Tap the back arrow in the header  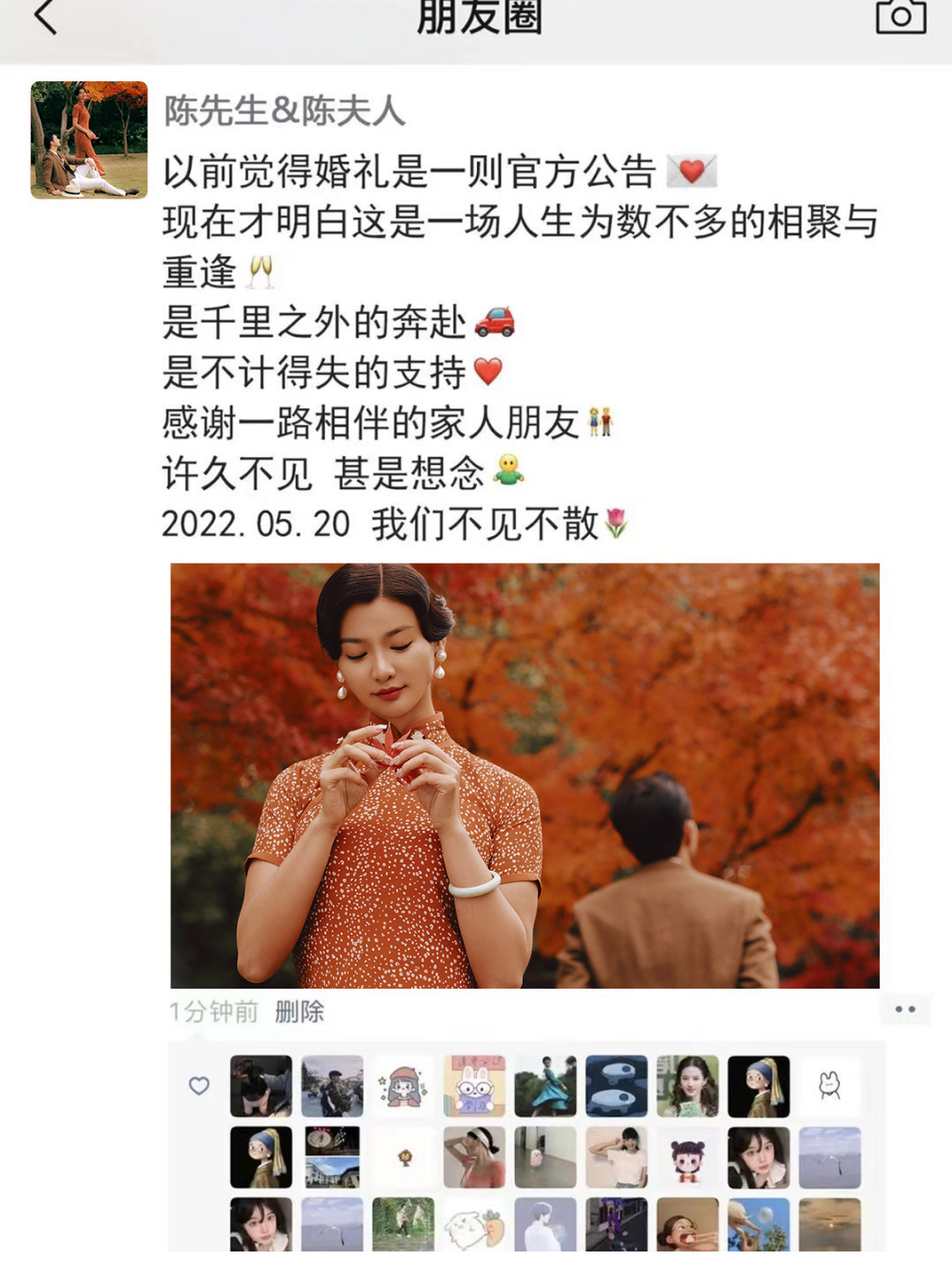pos(45,16)
